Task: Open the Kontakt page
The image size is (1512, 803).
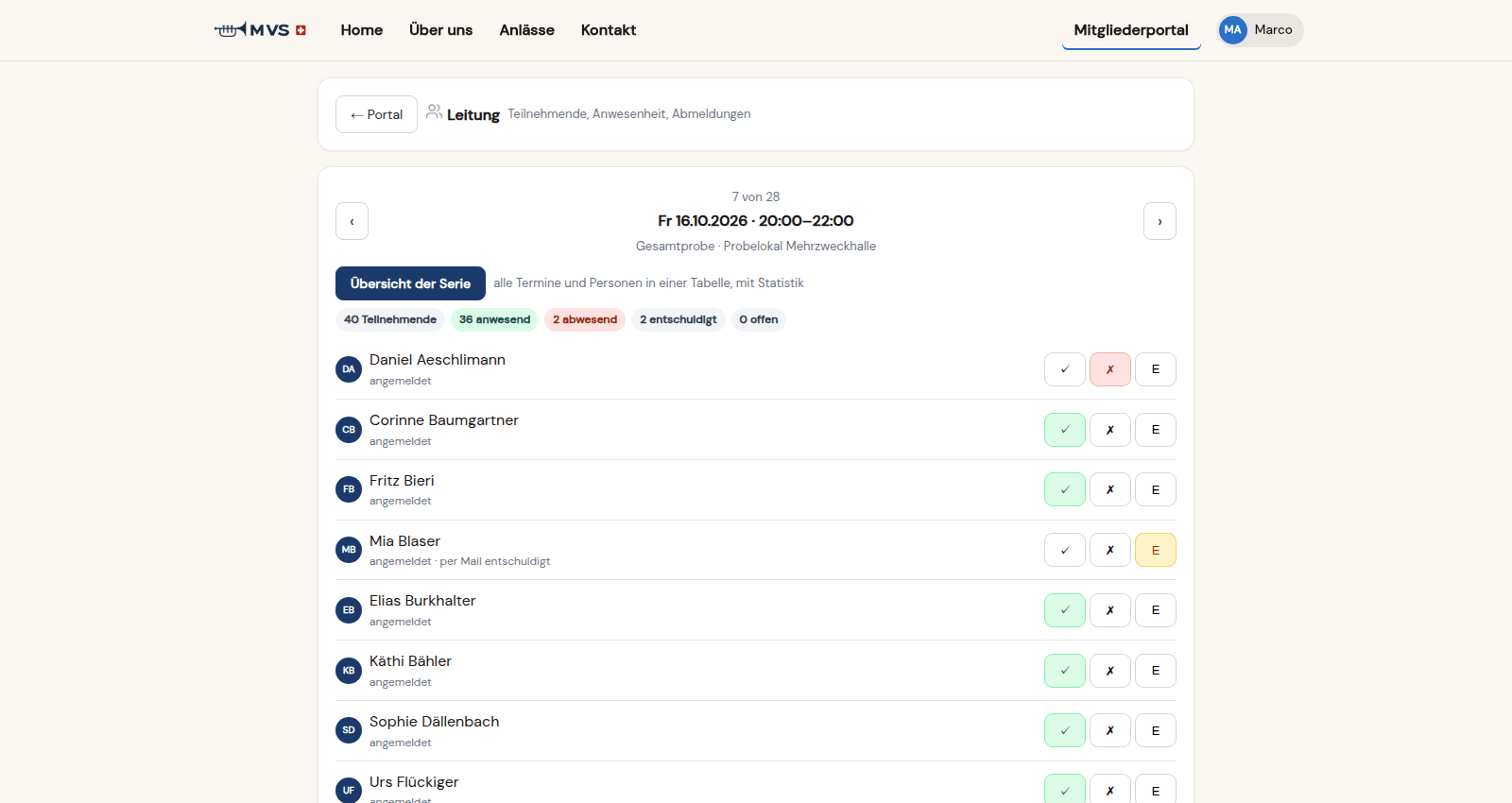Action: (609, 30)
